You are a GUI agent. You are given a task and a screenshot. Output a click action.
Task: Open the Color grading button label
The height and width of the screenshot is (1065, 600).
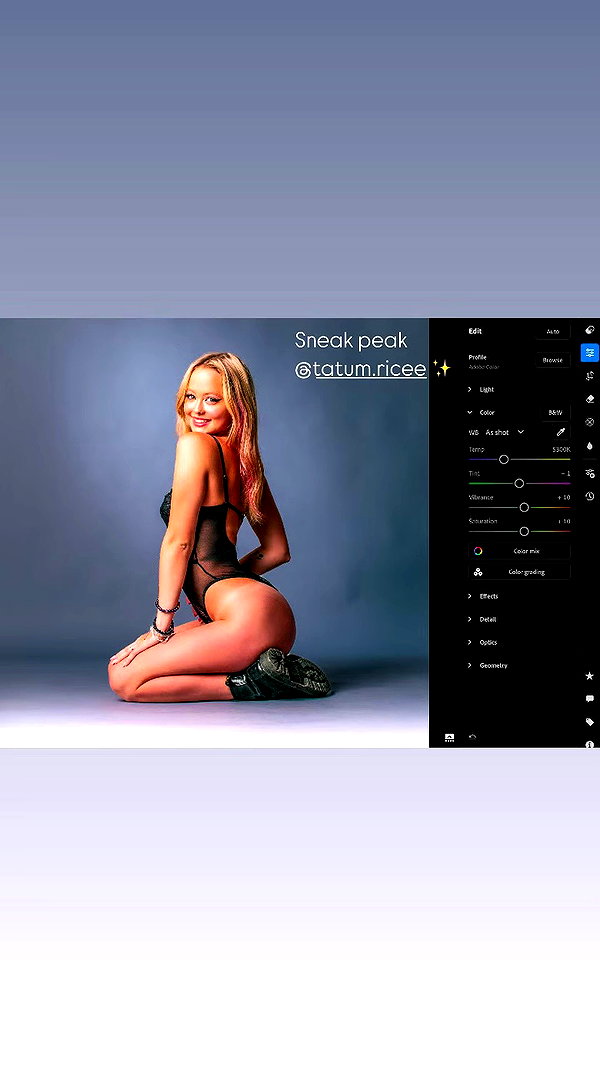click(x=527, y=572)
